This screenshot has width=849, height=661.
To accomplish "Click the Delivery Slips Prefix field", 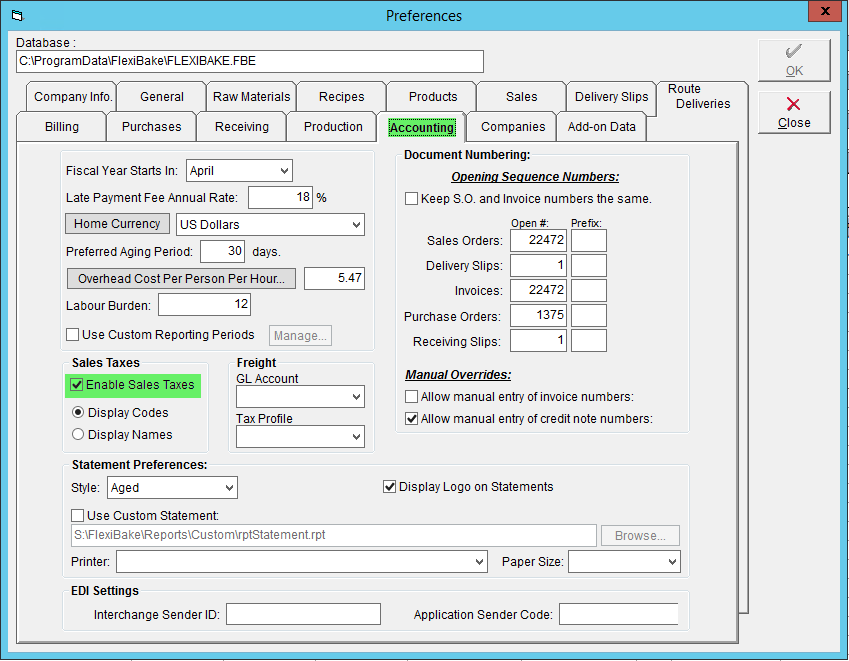I will click(x=589, y=265).
